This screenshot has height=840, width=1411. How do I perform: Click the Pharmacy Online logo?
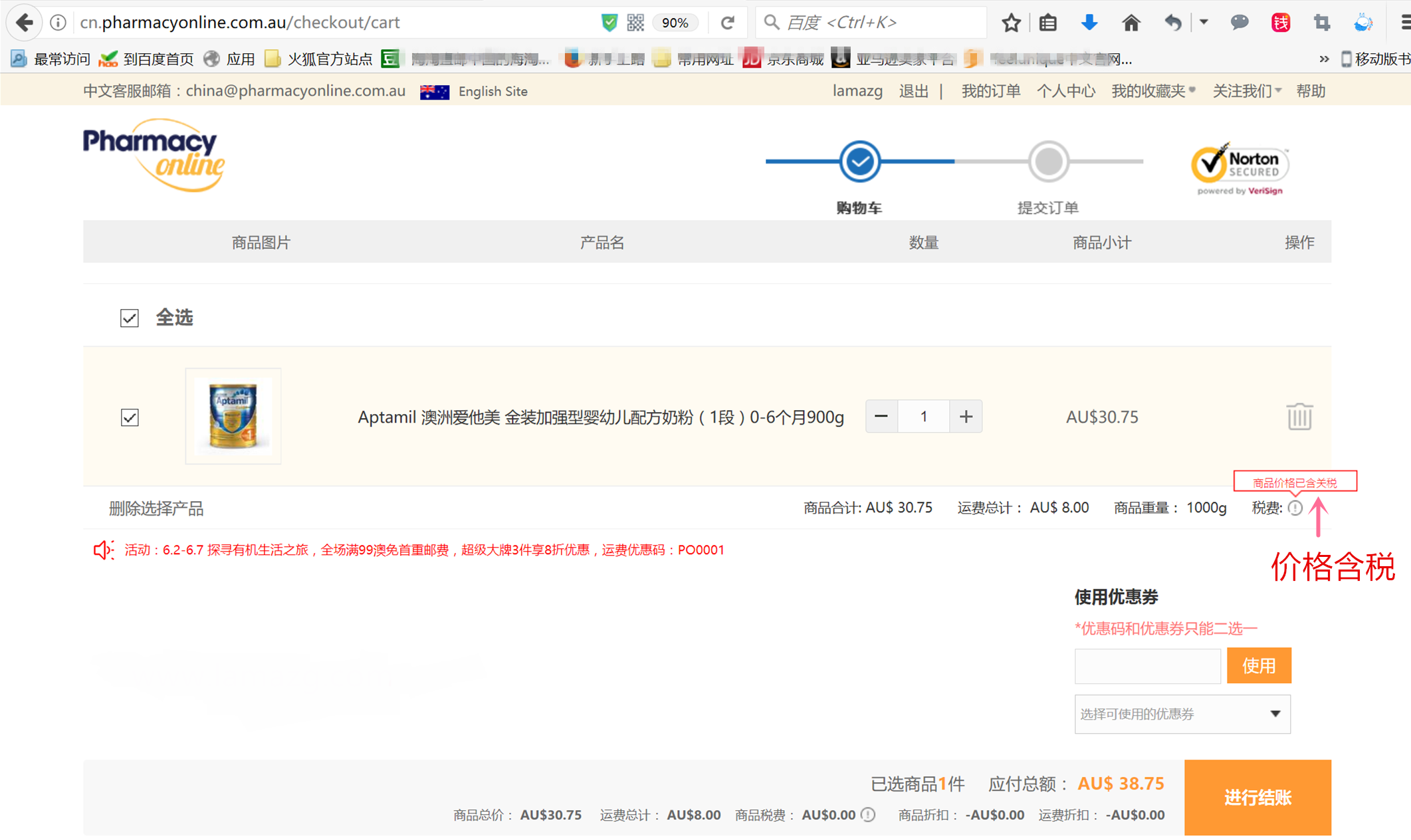click(x=154, y=156)
